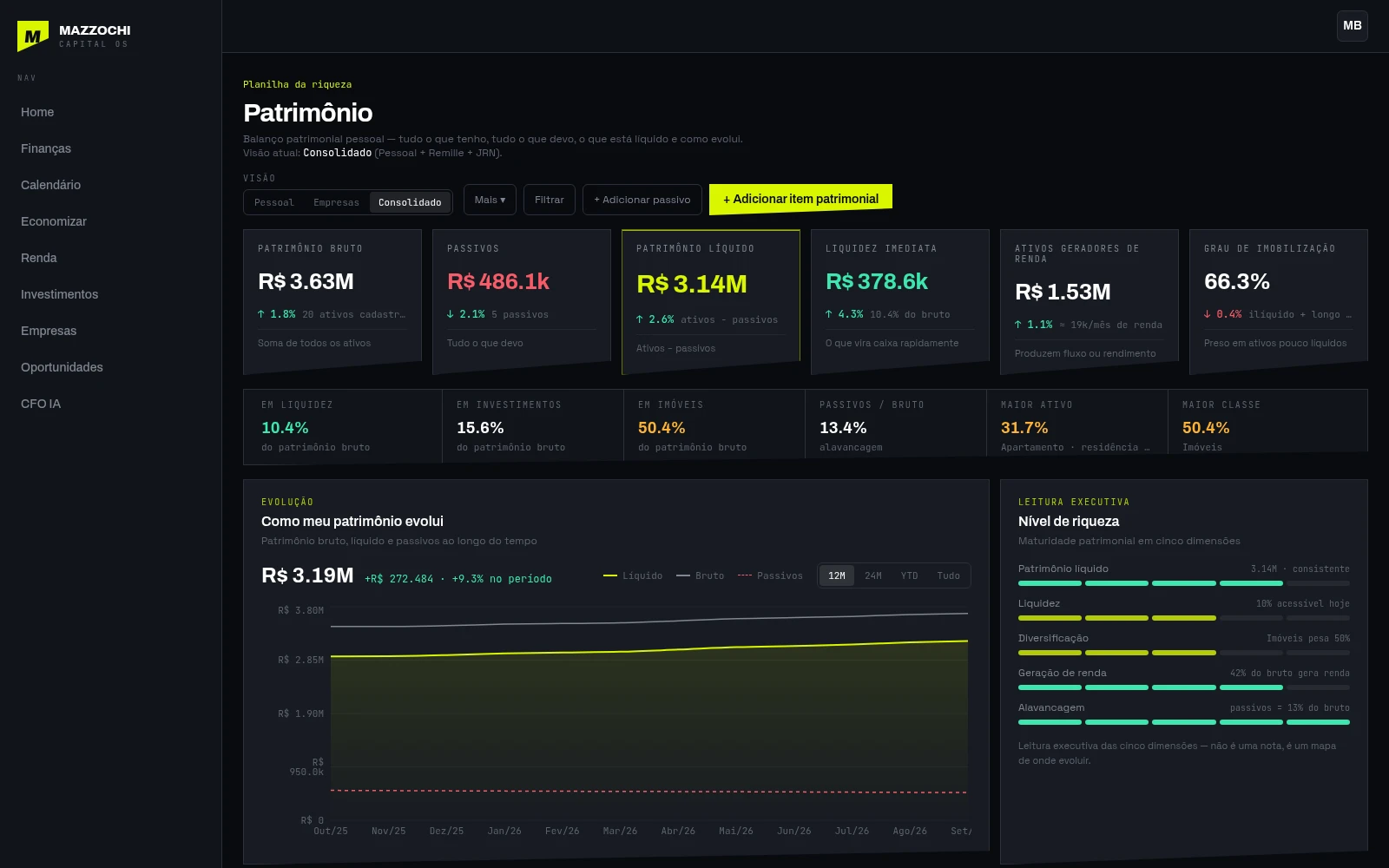Expand the Mais dropdown
Image resolution: width=1389 pixels, height=868 pixels.
click(x=490, y=200)
